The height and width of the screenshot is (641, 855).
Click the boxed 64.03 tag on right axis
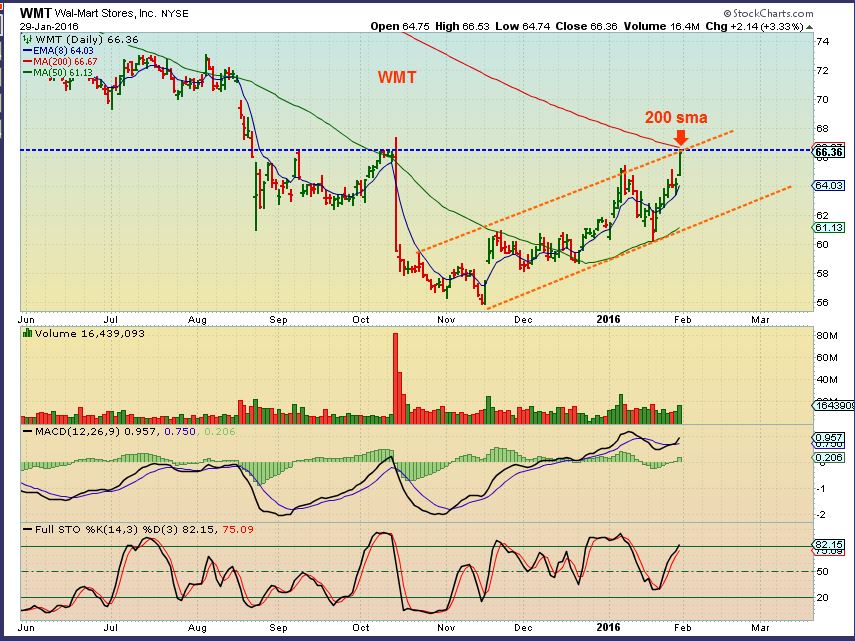[x=829, y=185]
